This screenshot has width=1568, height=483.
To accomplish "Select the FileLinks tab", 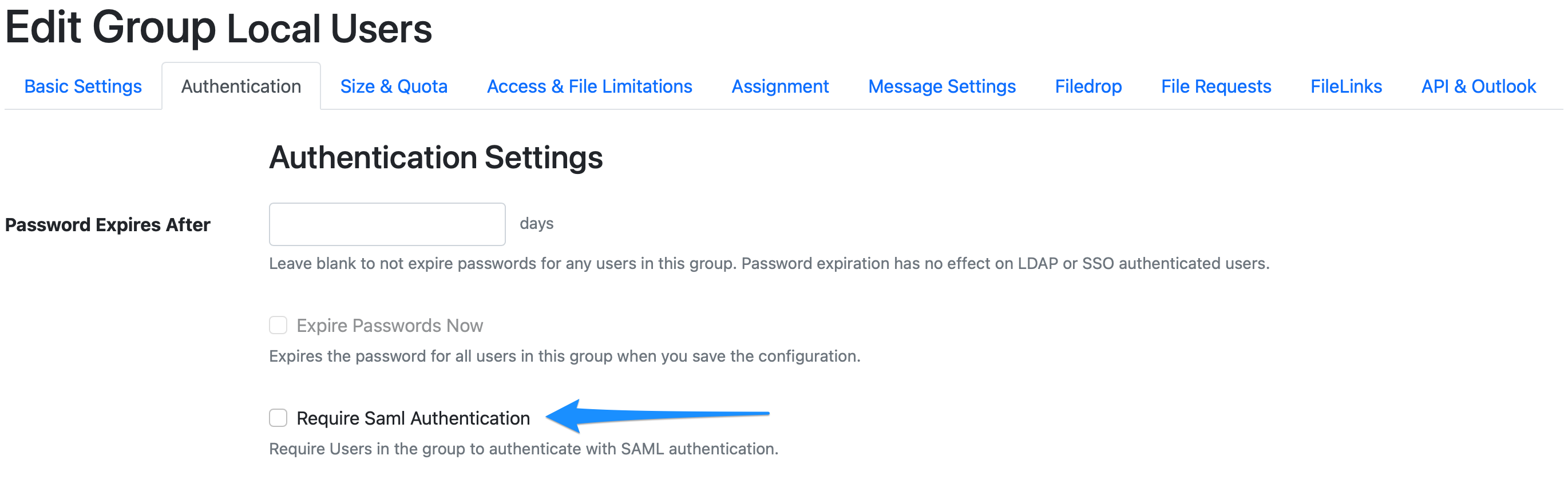I will coord(1346,86).
